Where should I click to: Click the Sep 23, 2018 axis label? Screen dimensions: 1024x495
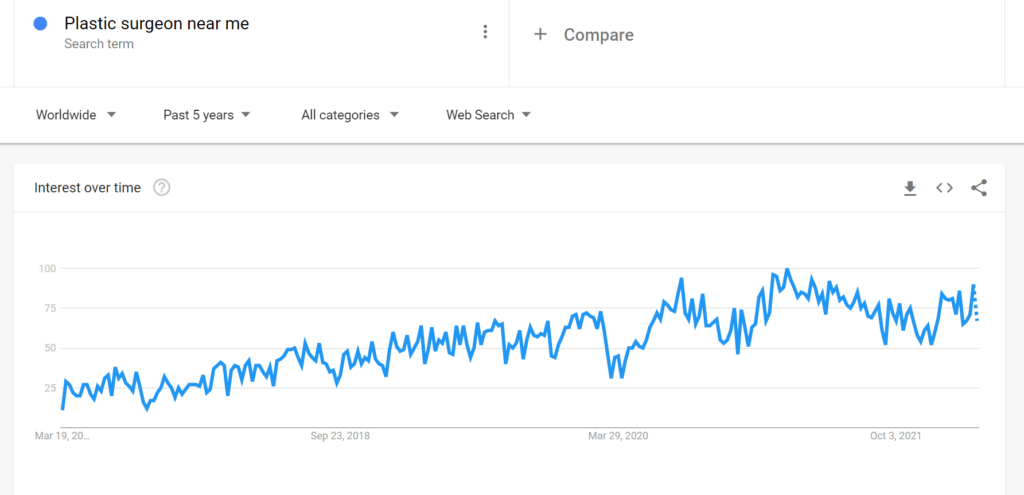340,436
